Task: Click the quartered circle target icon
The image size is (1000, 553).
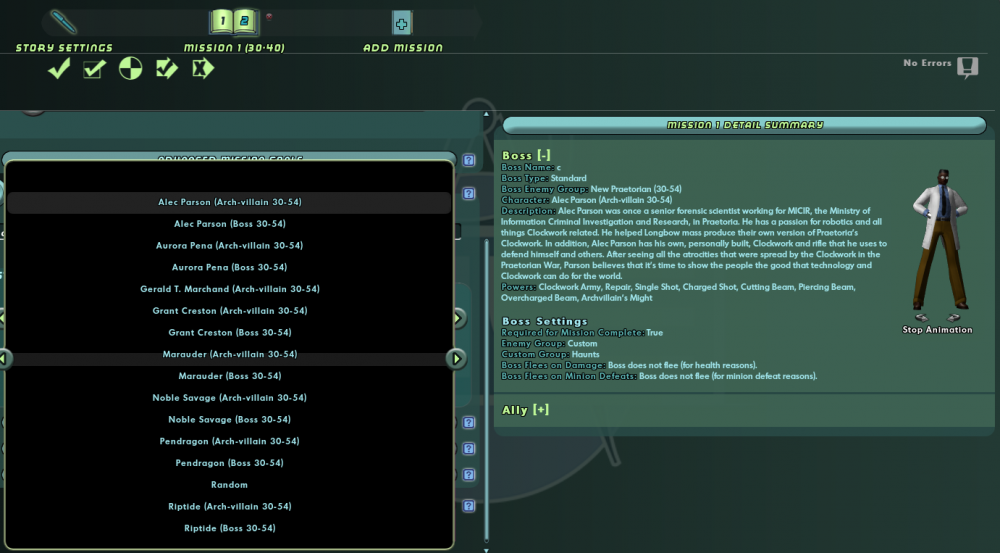Action: pyautogui.click(x=131, y=69)
